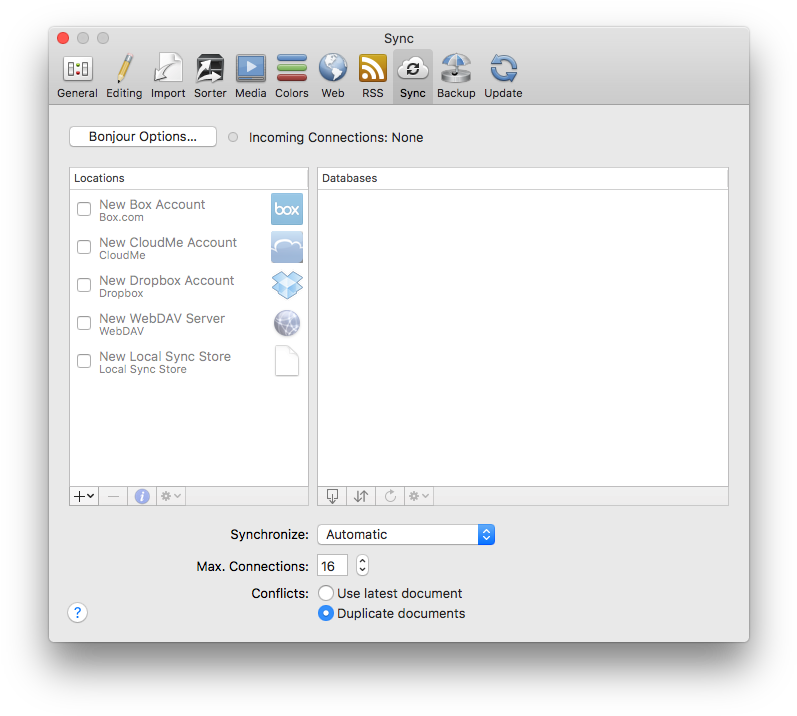Screen dimensions: 797x716
Task: Open the General preferences pane
Action: click(x=77, y=76)
